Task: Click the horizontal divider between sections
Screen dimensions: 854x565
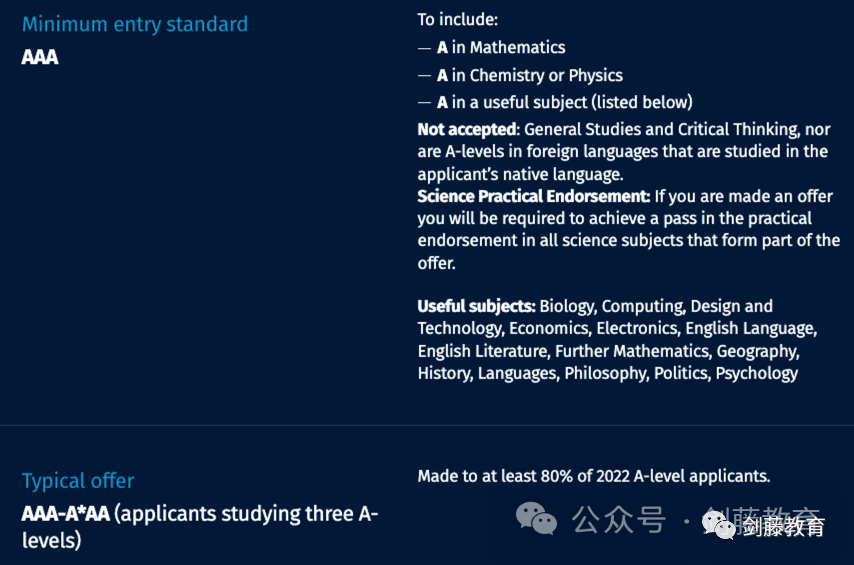Action: tap(427, 425)
